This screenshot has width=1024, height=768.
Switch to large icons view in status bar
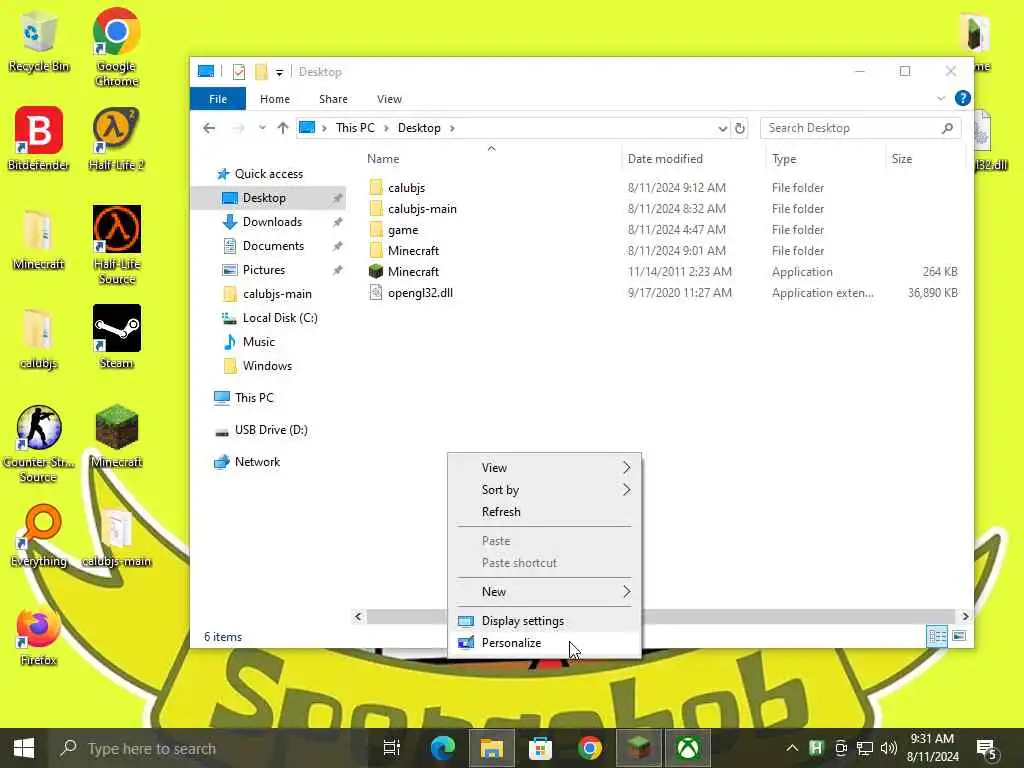coord(959,636)
